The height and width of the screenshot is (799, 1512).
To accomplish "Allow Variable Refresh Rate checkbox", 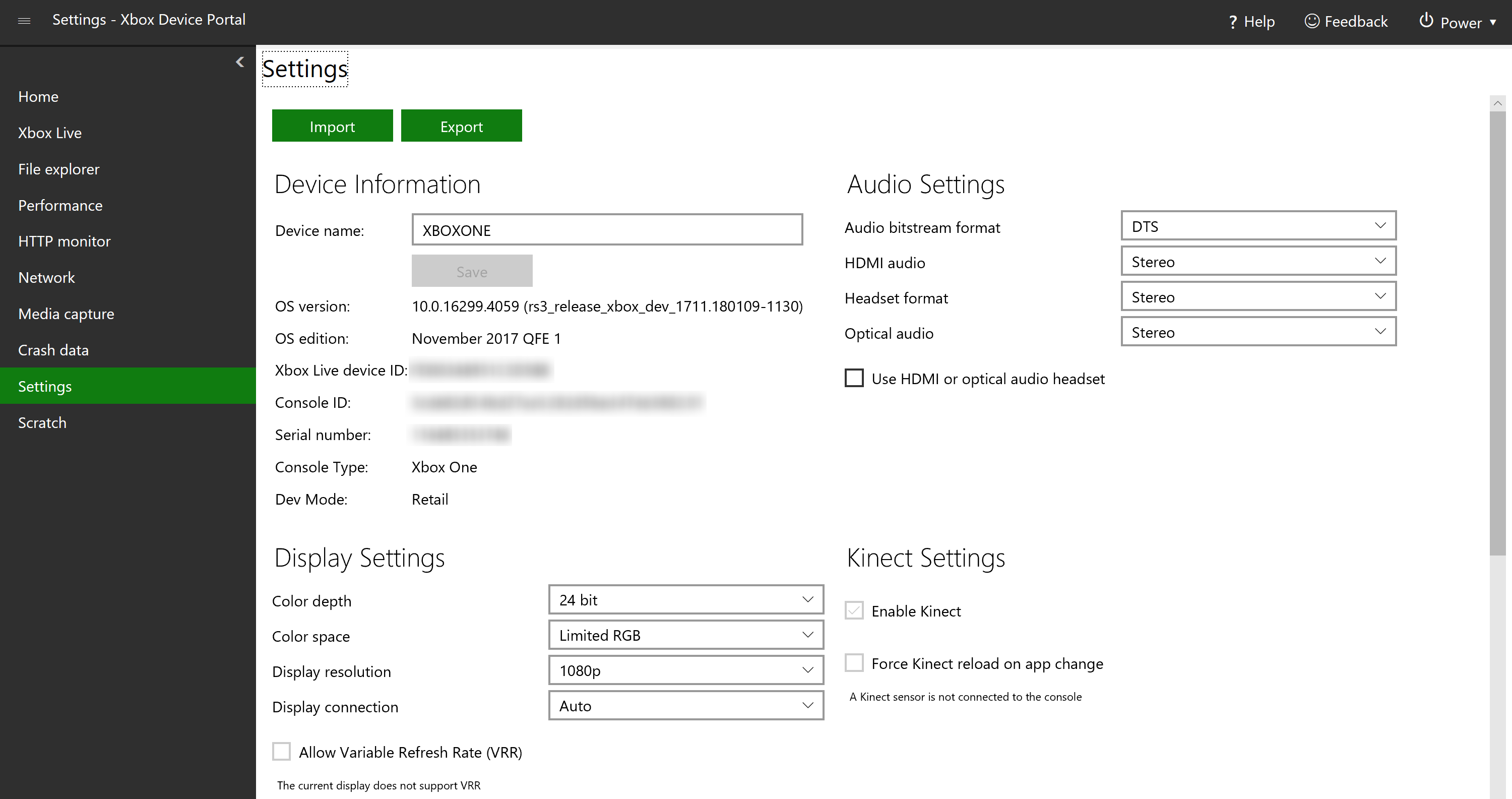I will click(281, 752).
